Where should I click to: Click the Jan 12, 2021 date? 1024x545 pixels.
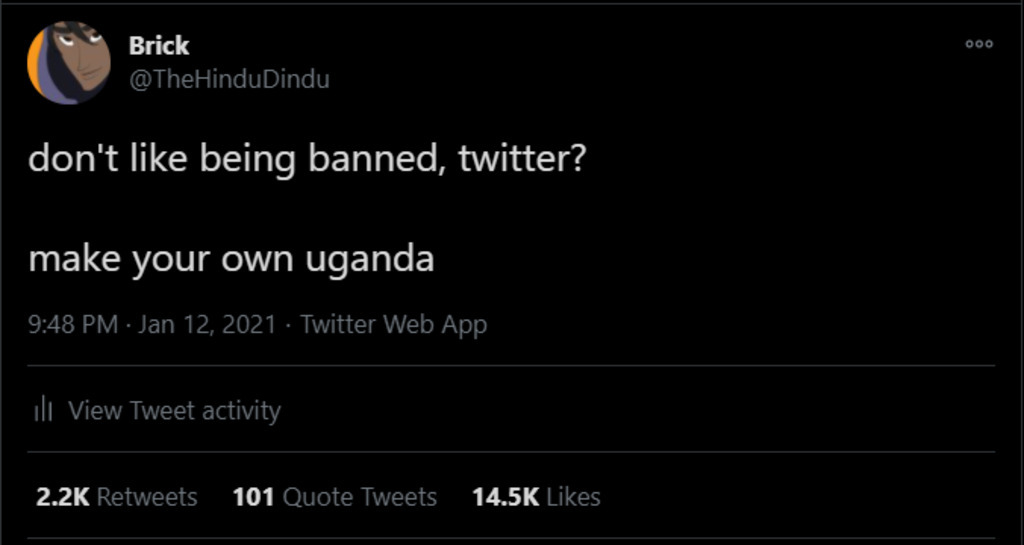pos(206,324)
